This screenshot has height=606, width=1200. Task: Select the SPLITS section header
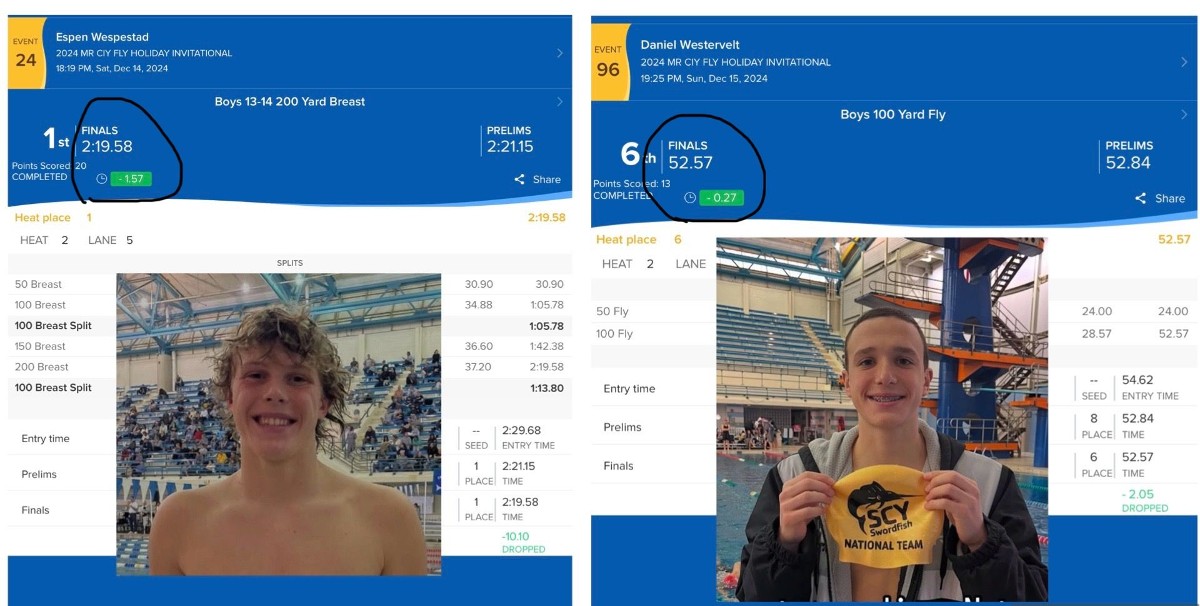pyautogui.click(x=290, y=263)
